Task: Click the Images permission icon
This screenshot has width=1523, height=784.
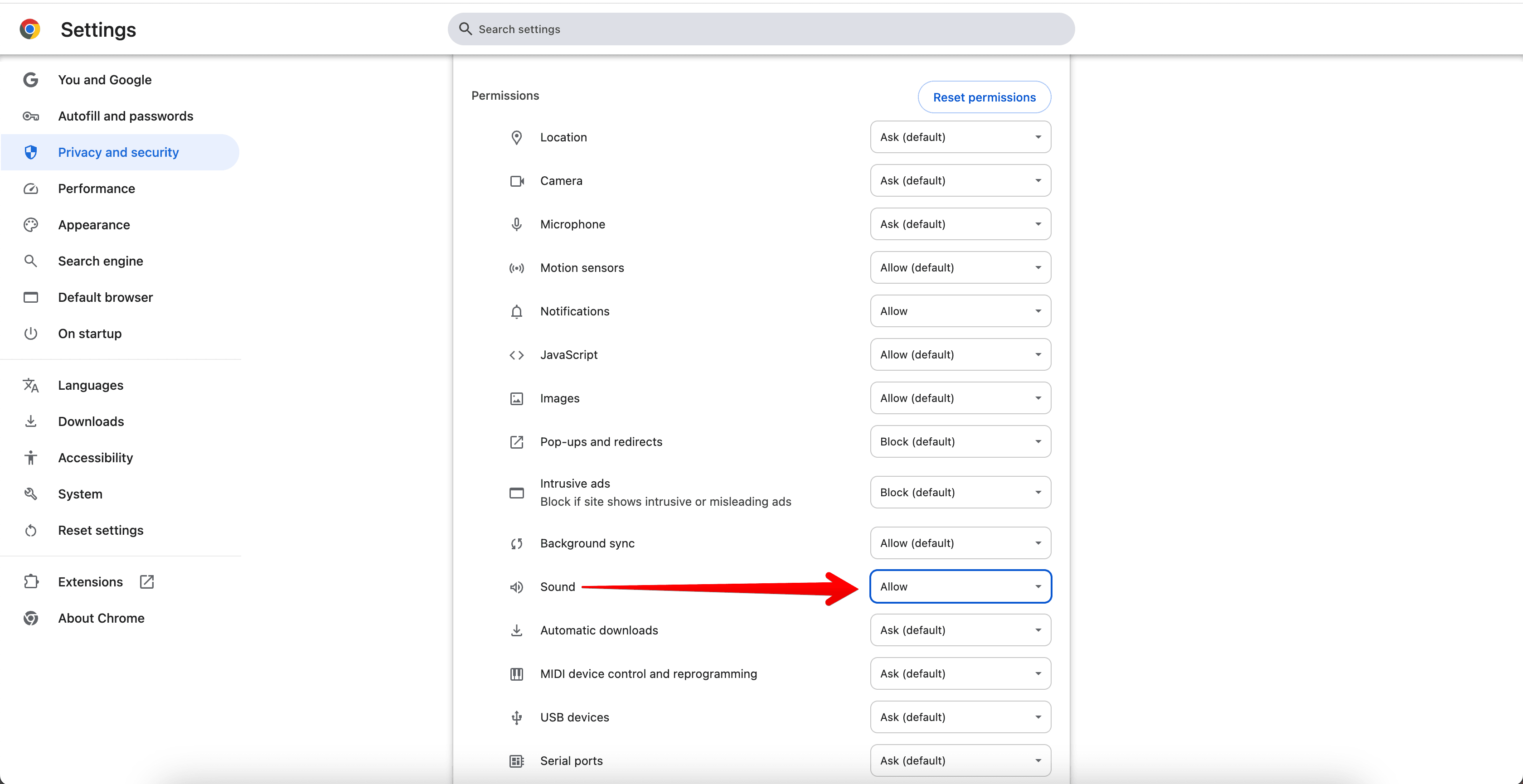Action: coord(517,398)
